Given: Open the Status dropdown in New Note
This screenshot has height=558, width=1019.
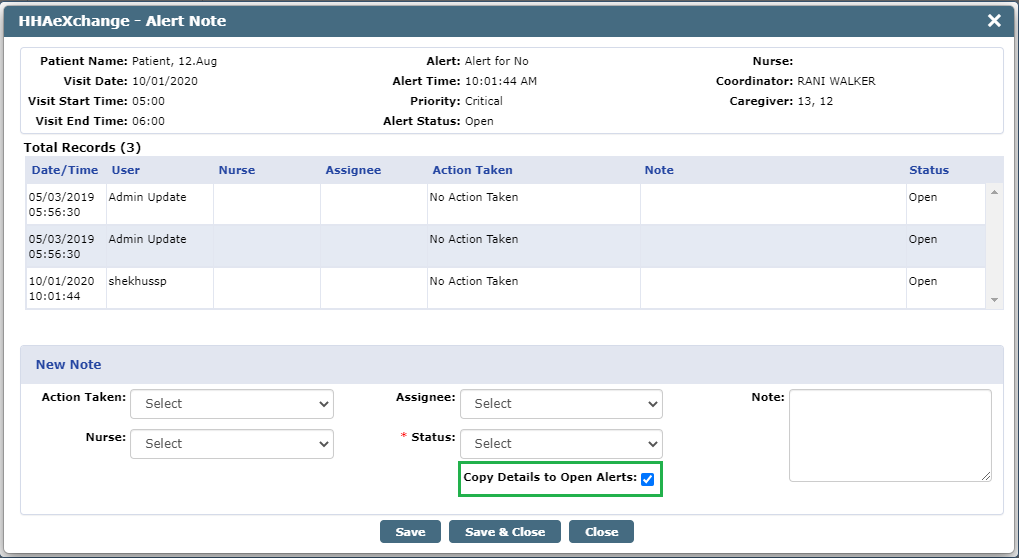Looking at the screenshot, I should 561,444.
